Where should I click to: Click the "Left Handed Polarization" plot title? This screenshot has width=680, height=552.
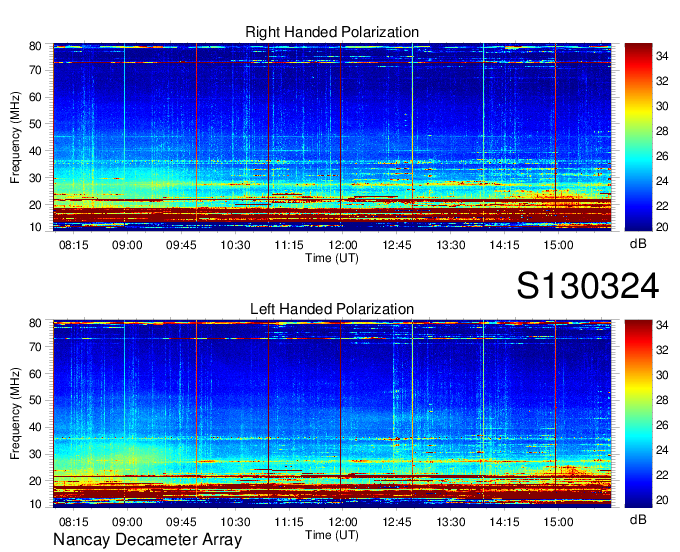click(332, 309)
